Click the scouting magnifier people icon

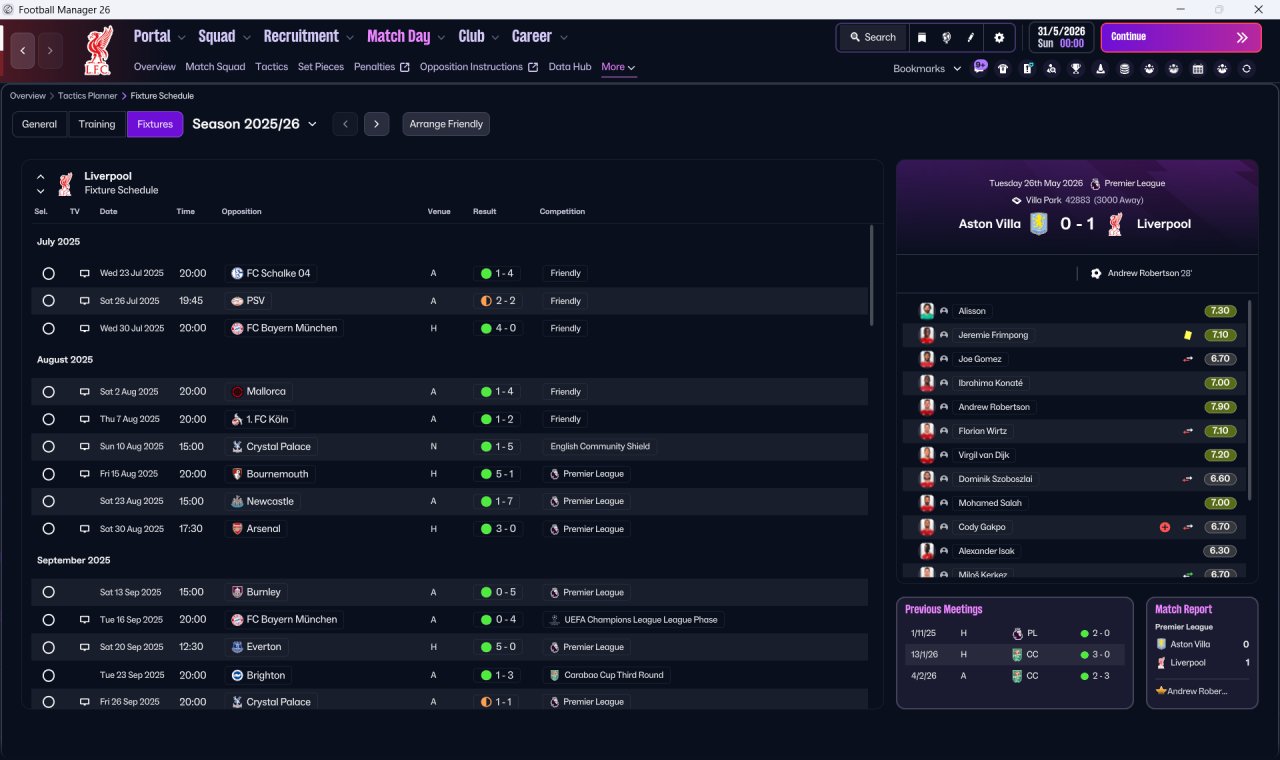1052,69
